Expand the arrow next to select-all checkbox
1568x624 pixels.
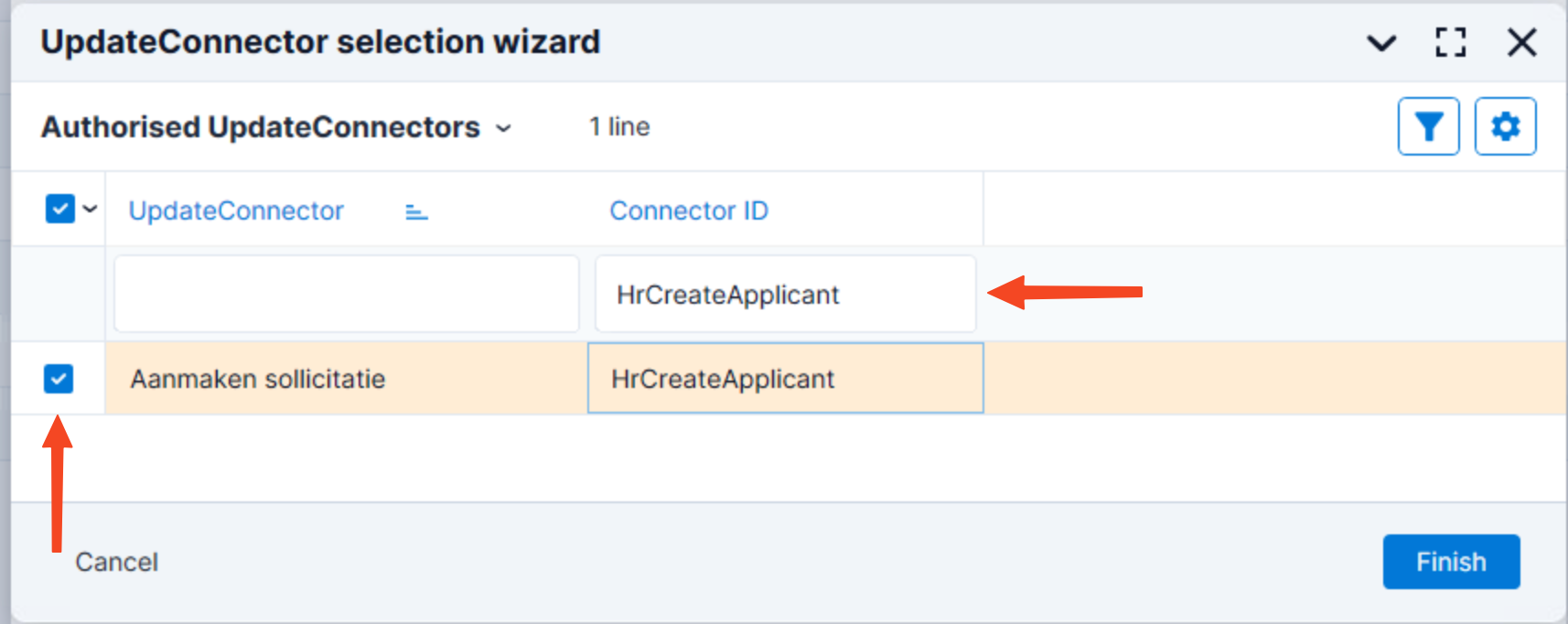click(90, 210)
